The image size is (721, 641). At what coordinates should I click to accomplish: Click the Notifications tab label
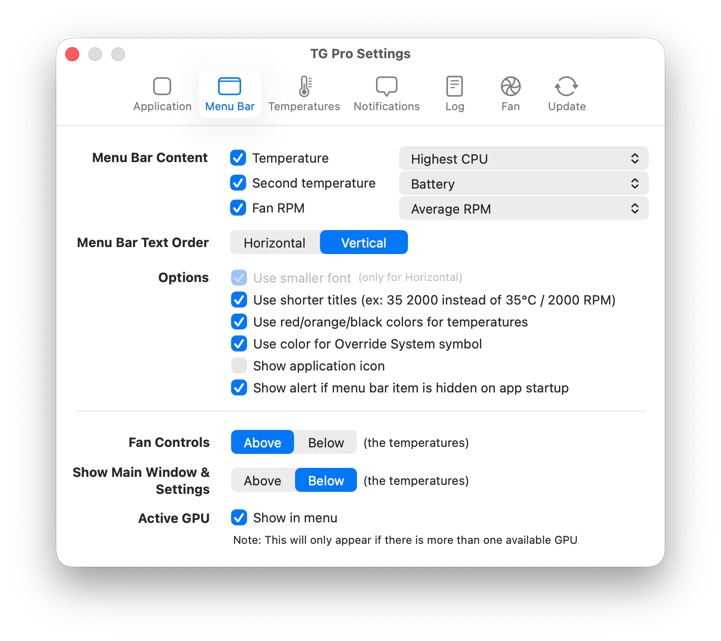coord(386,106)
